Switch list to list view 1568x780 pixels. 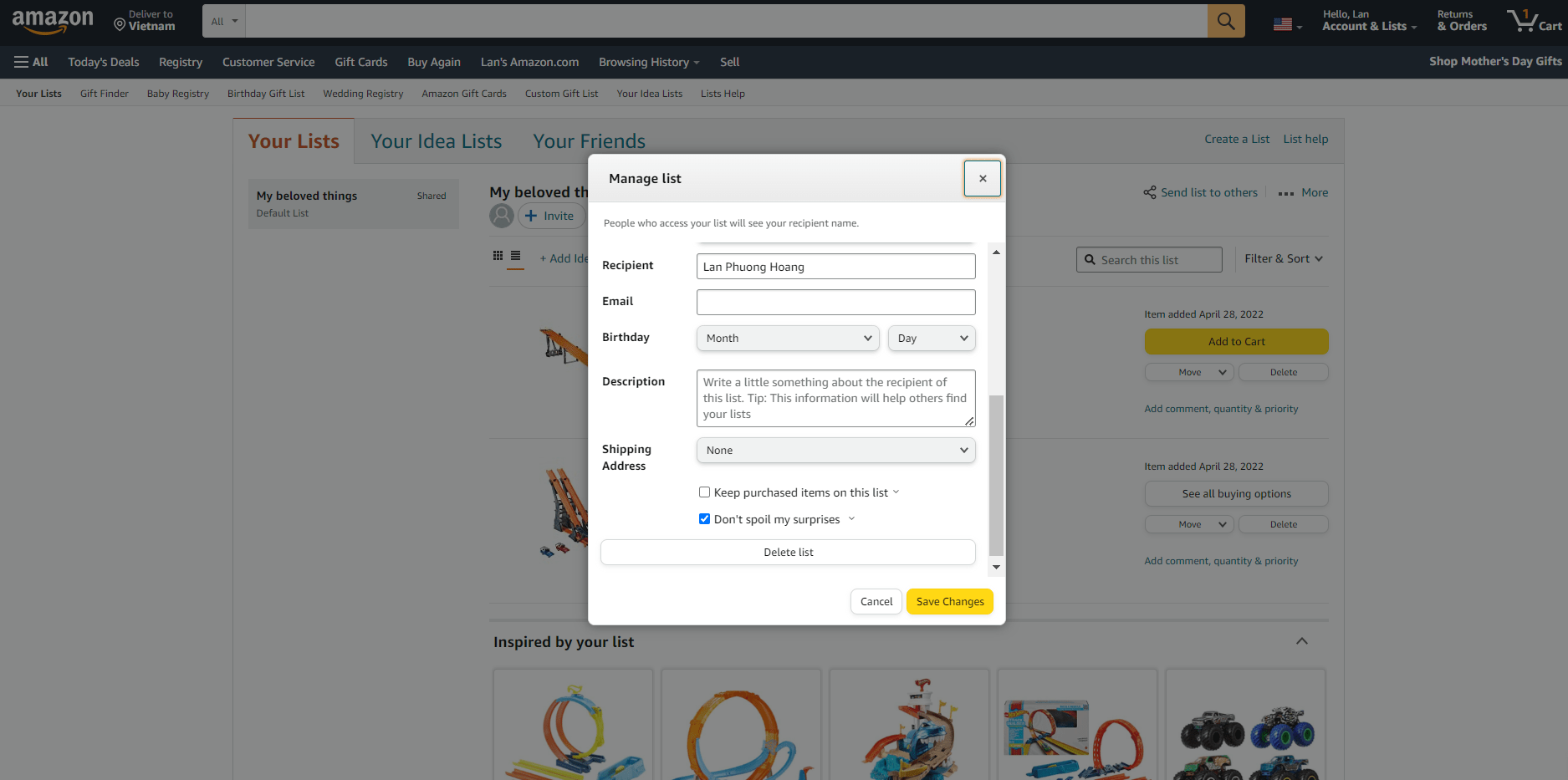click(x=516, y=254)
